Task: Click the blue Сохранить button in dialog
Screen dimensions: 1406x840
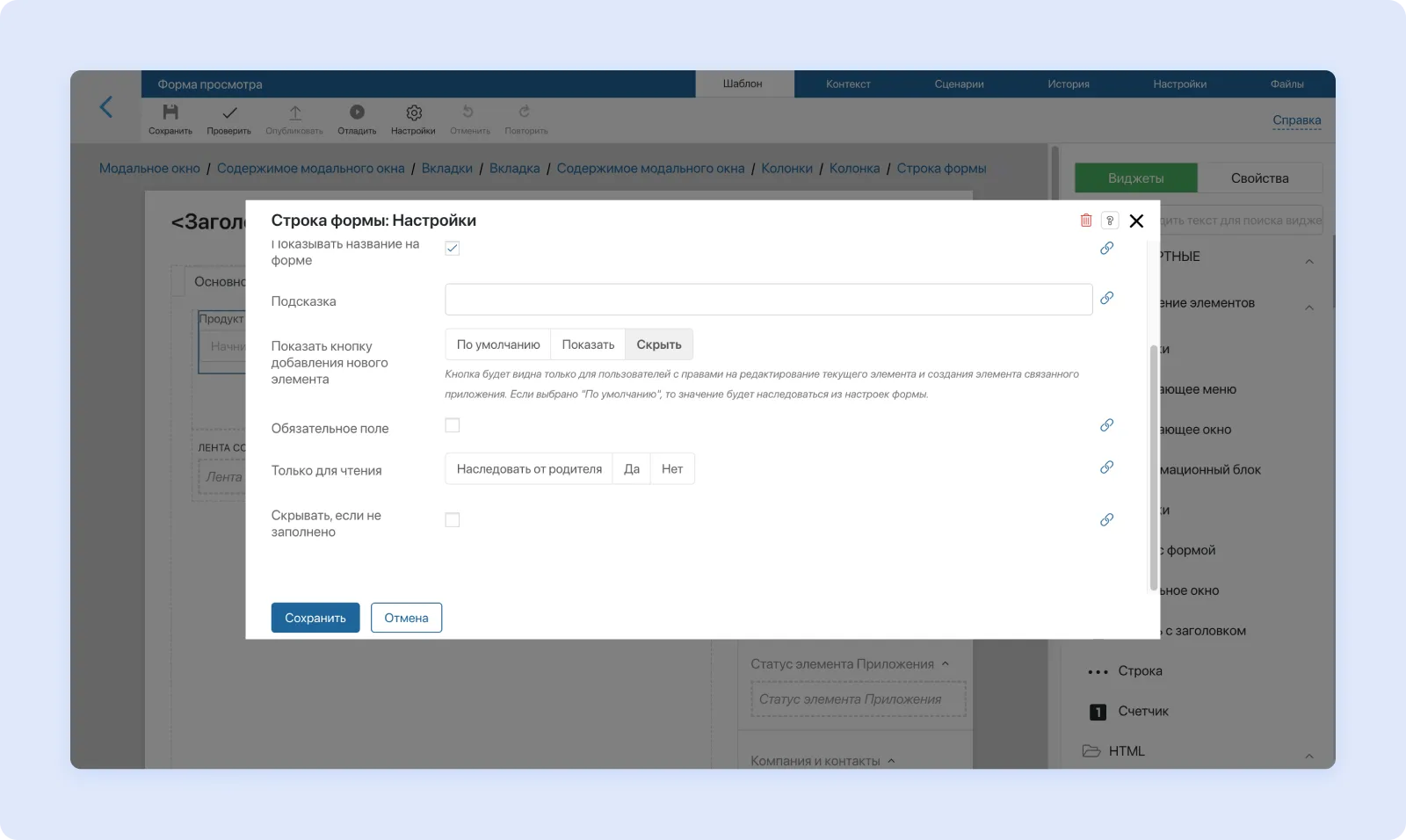Action: (x=315, y=618)
